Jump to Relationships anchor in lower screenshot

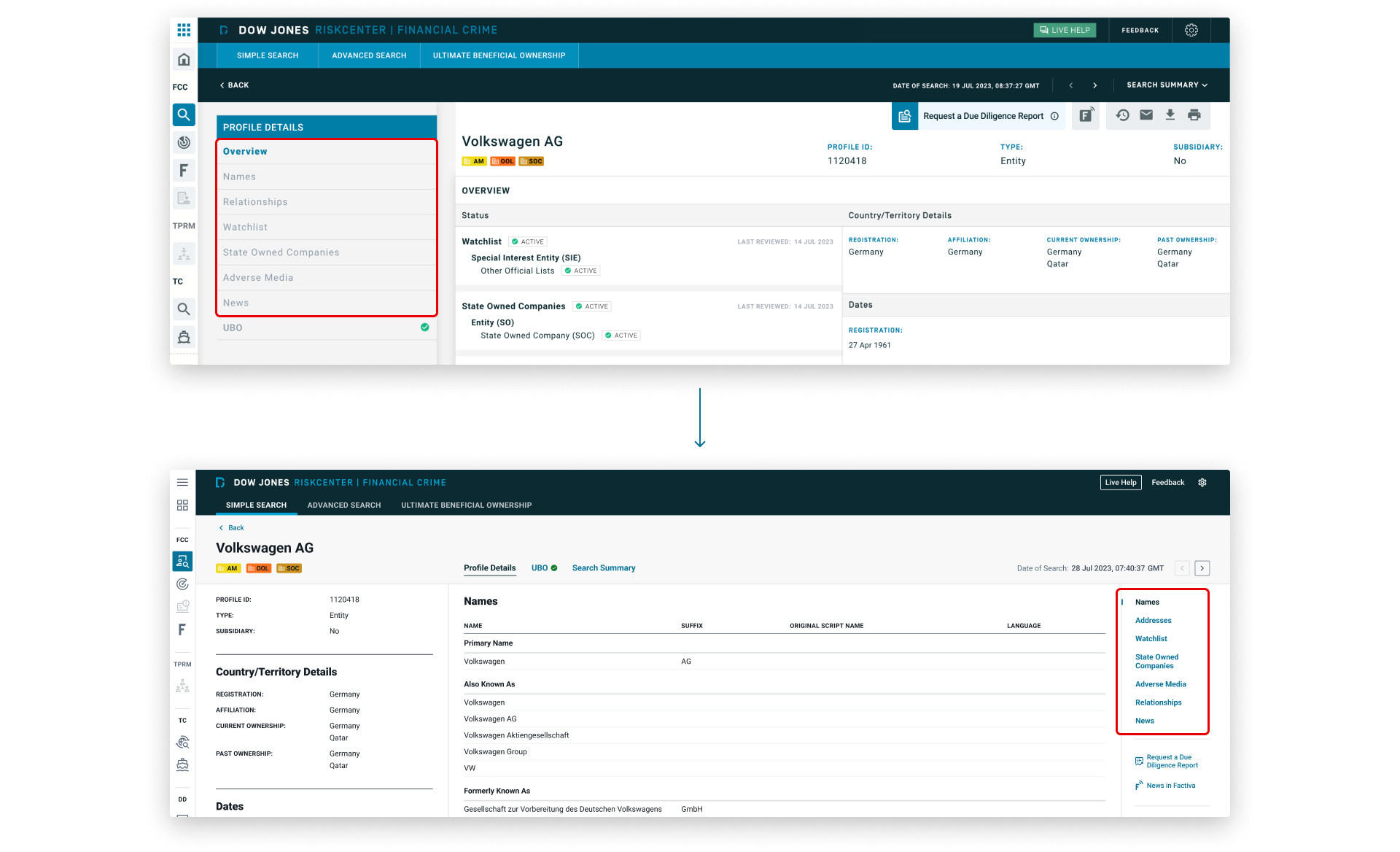[x=1159, y=702]
